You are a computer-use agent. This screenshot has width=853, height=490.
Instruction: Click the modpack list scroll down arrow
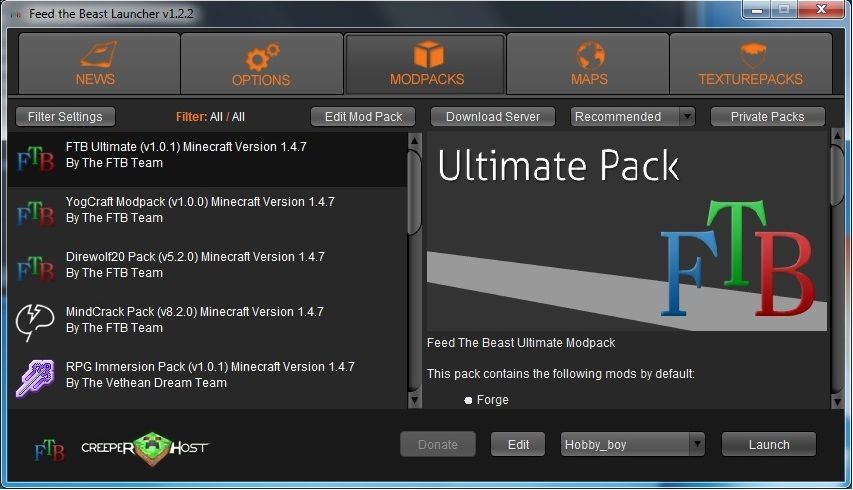point(415,401)
